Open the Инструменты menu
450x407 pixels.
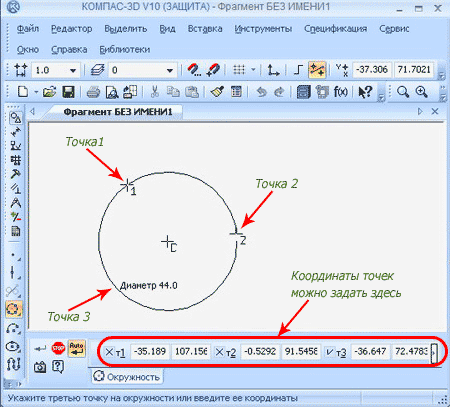pyautogui.click(x=263, y=29)
